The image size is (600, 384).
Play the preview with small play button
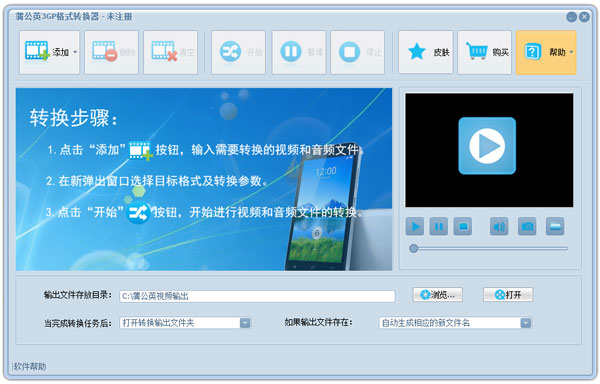[415, 226]
